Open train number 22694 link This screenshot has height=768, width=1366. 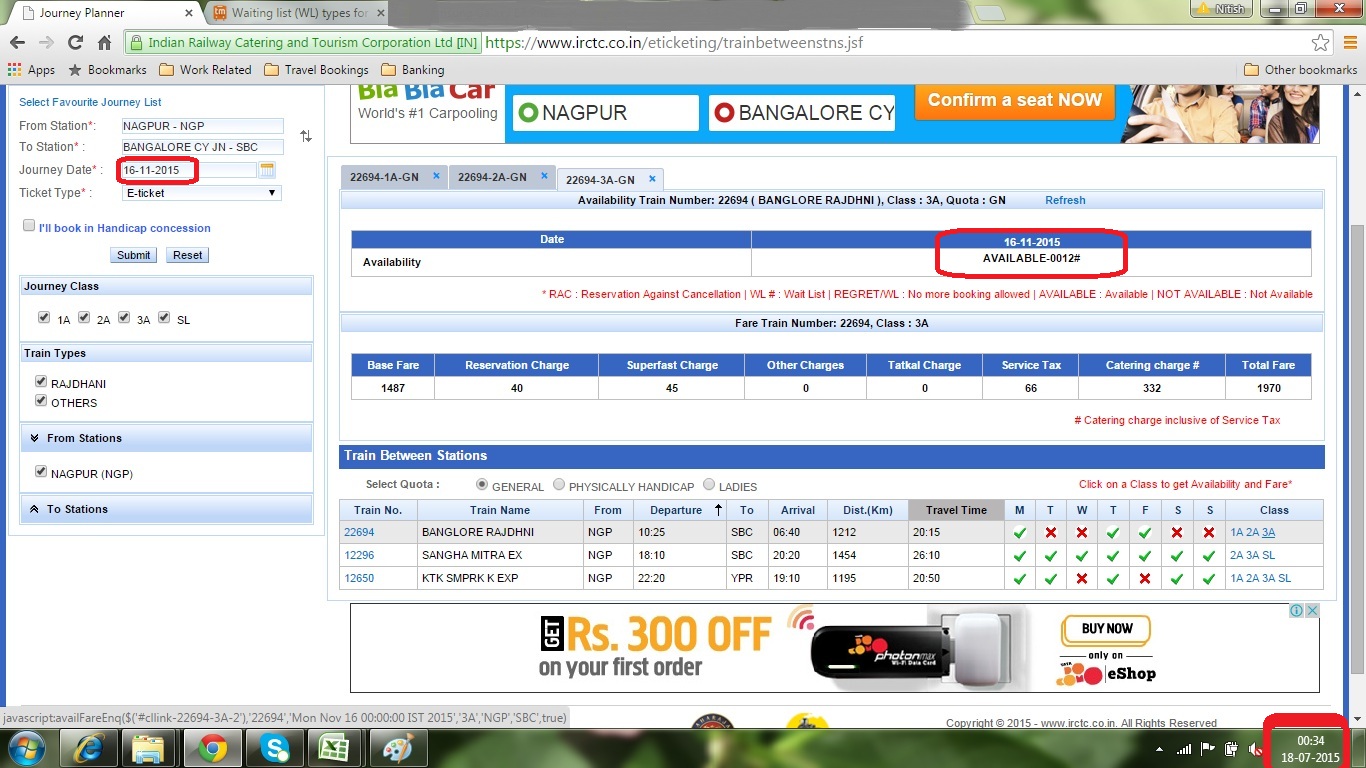(x=359, y=532)
